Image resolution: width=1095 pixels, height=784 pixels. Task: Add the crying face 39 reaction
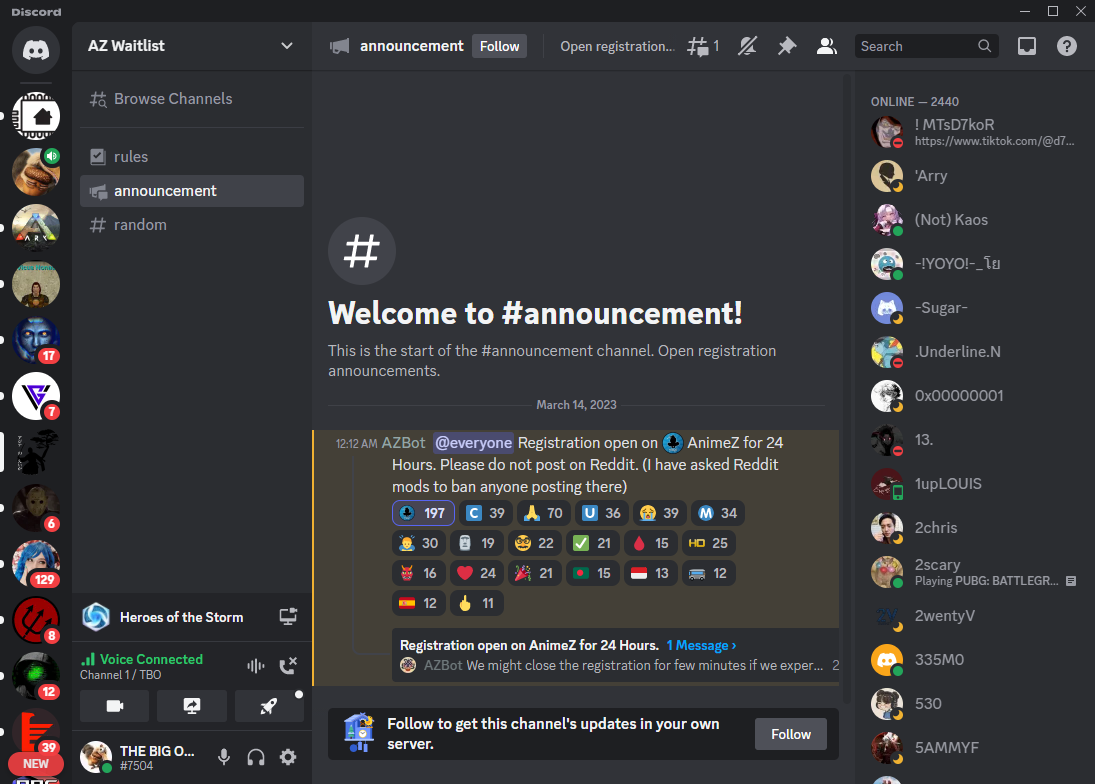[x=659, y=513]
